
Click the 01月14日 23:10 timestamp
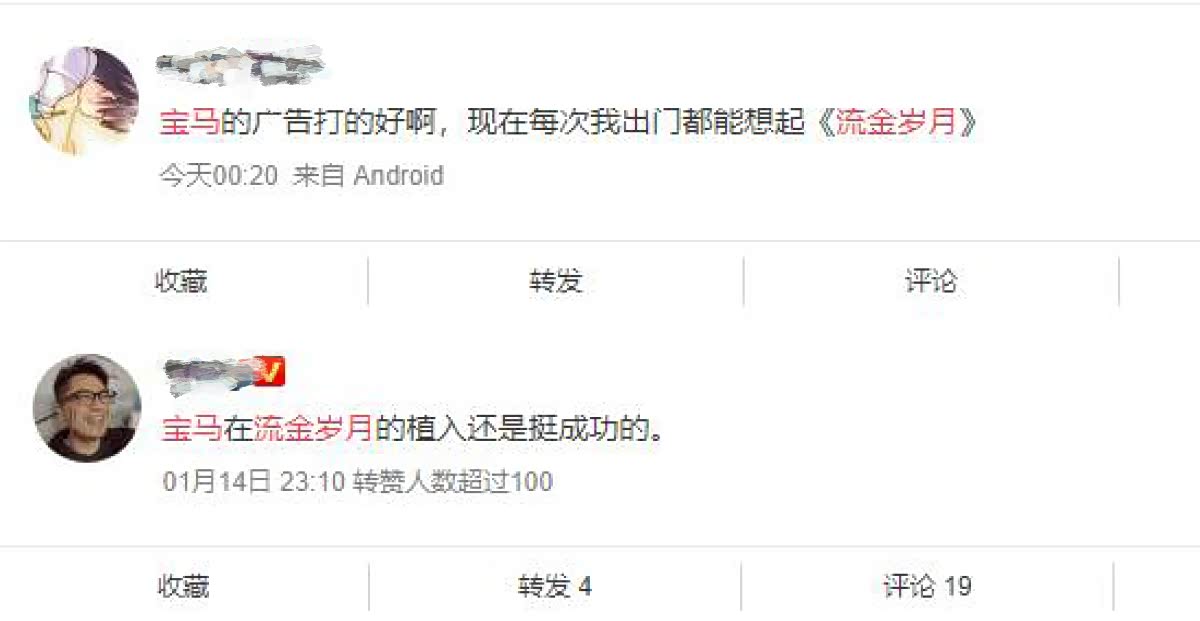coord(254,482)
